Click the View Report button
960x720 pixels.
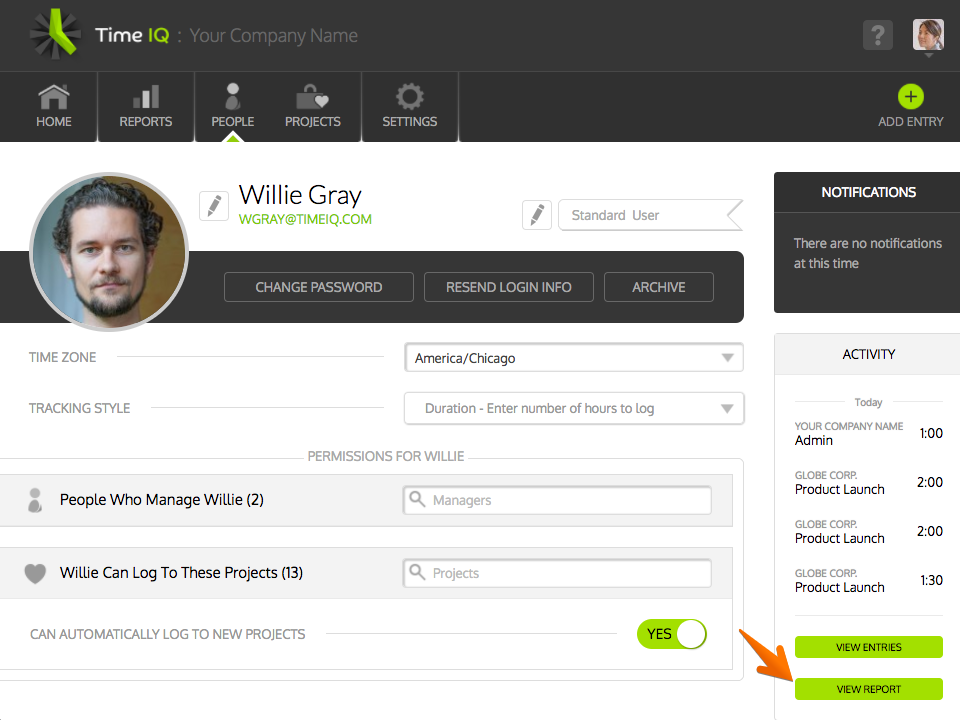pyautogui.click(x=868, y=689)
